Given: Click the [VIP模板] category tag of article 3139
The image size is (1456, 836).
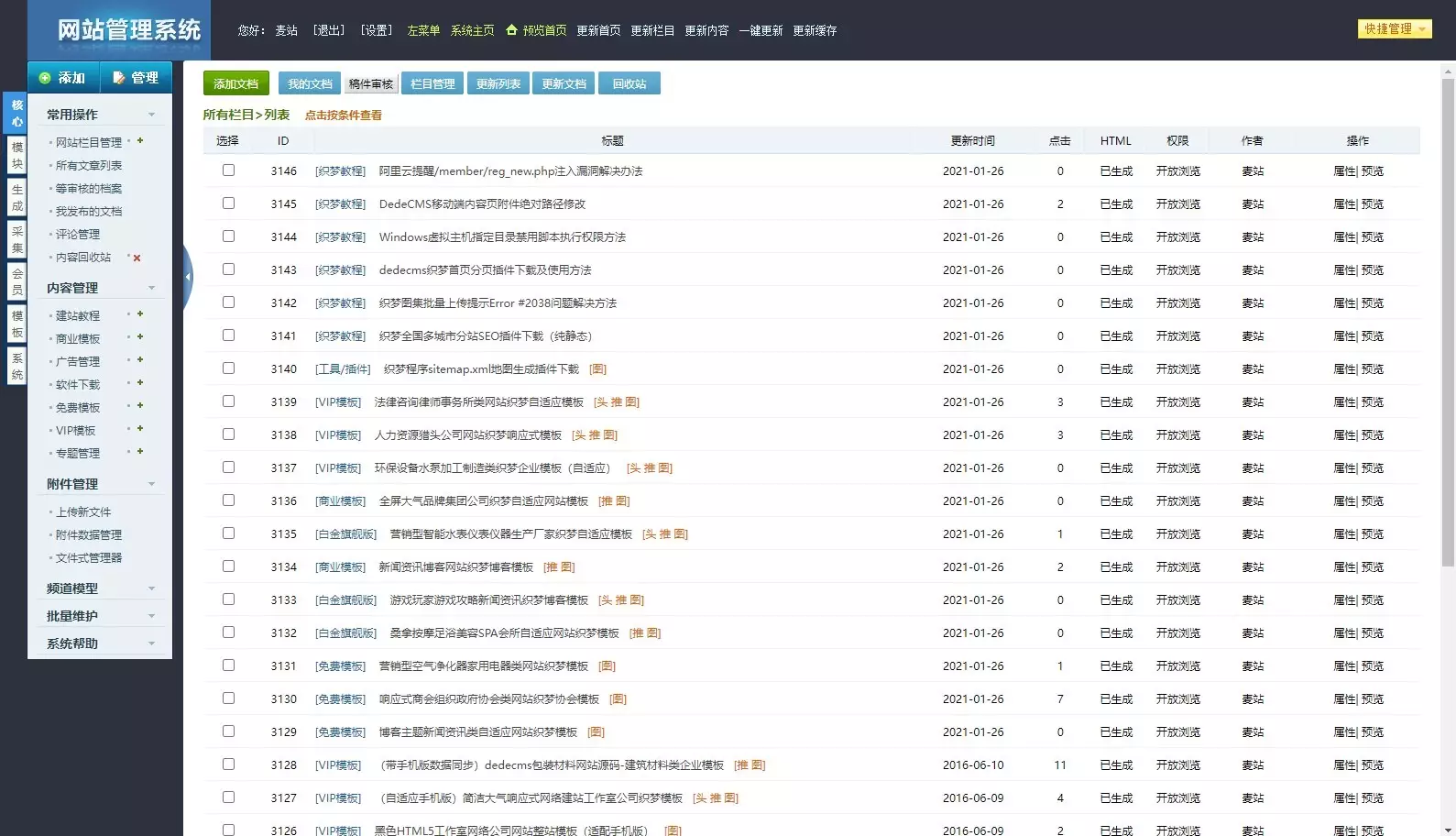Looking at the screenshot, I should [x=338, y=401].
